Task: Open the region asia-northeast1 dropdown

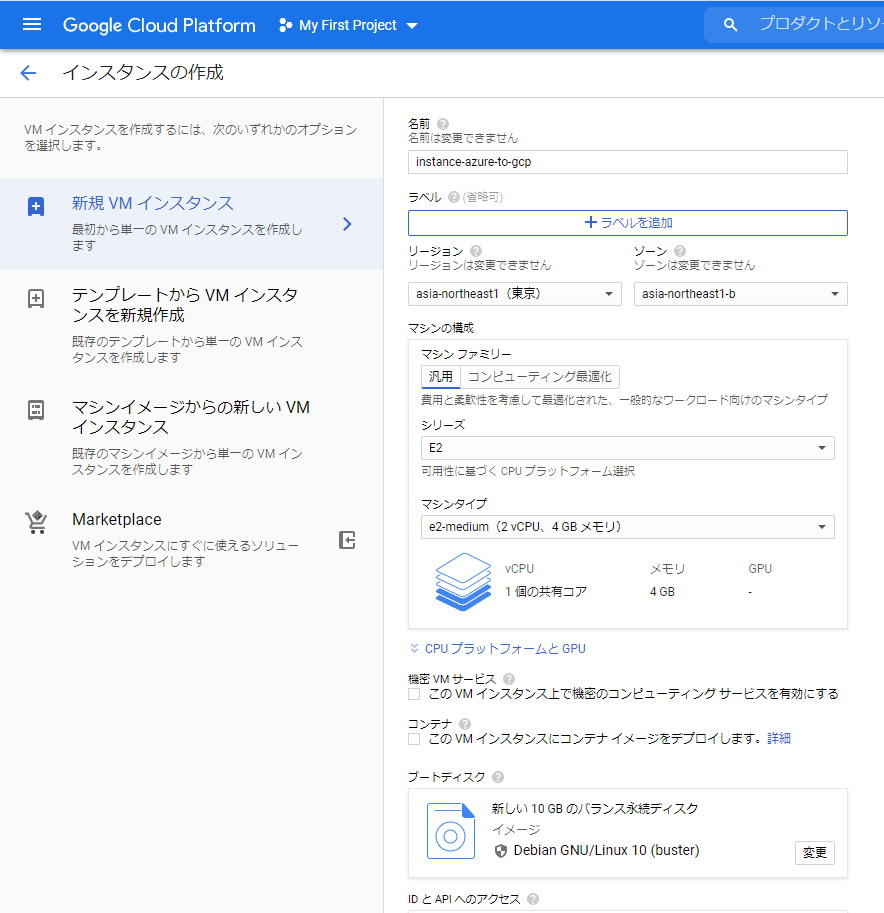Action: pyautogui.click(x=515, y=294)
